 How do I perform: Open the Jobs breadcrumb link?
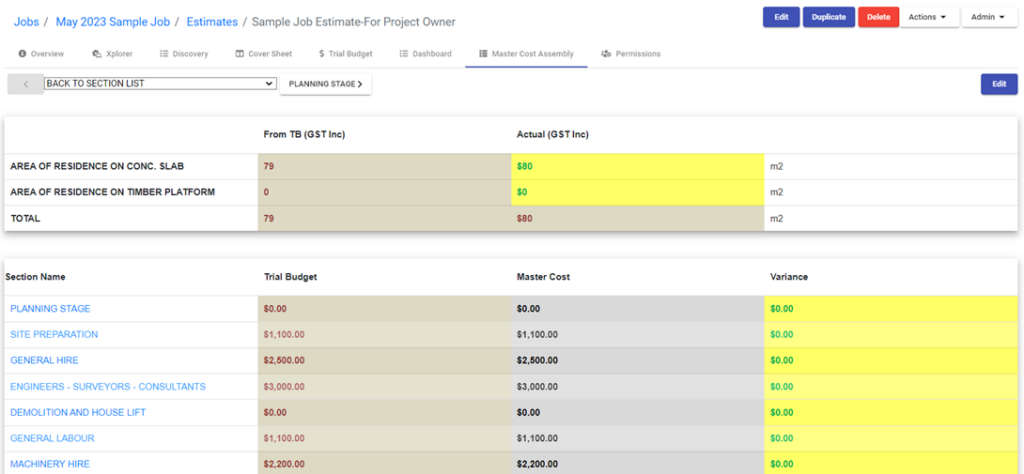point(27,20)
